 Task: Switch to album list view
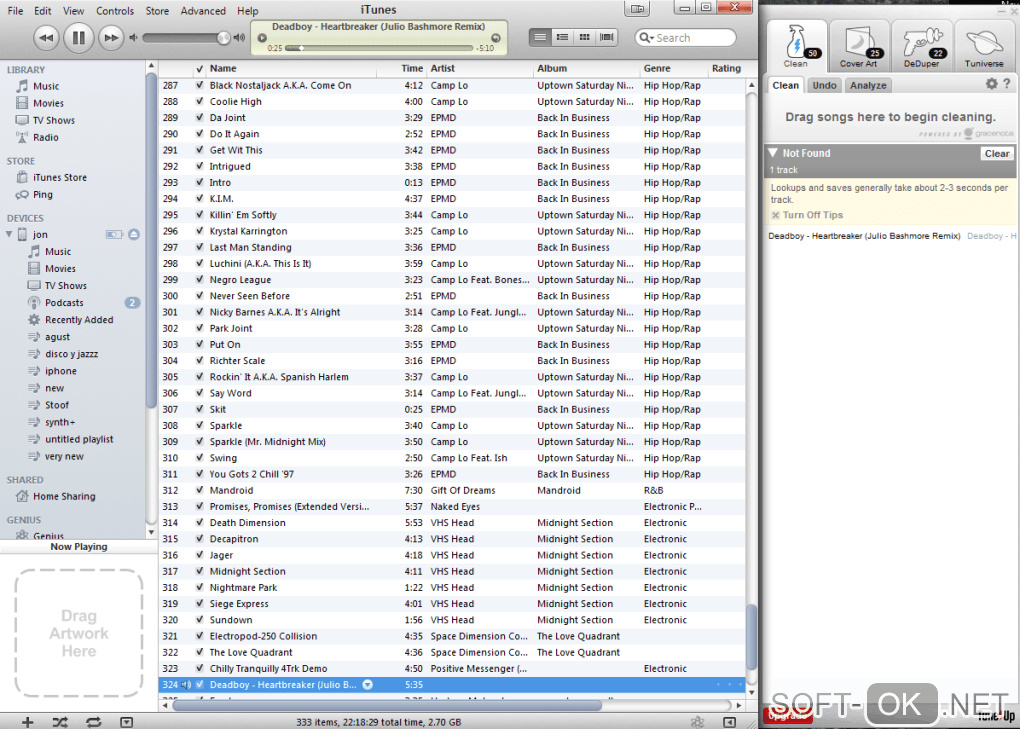point(562,37)
